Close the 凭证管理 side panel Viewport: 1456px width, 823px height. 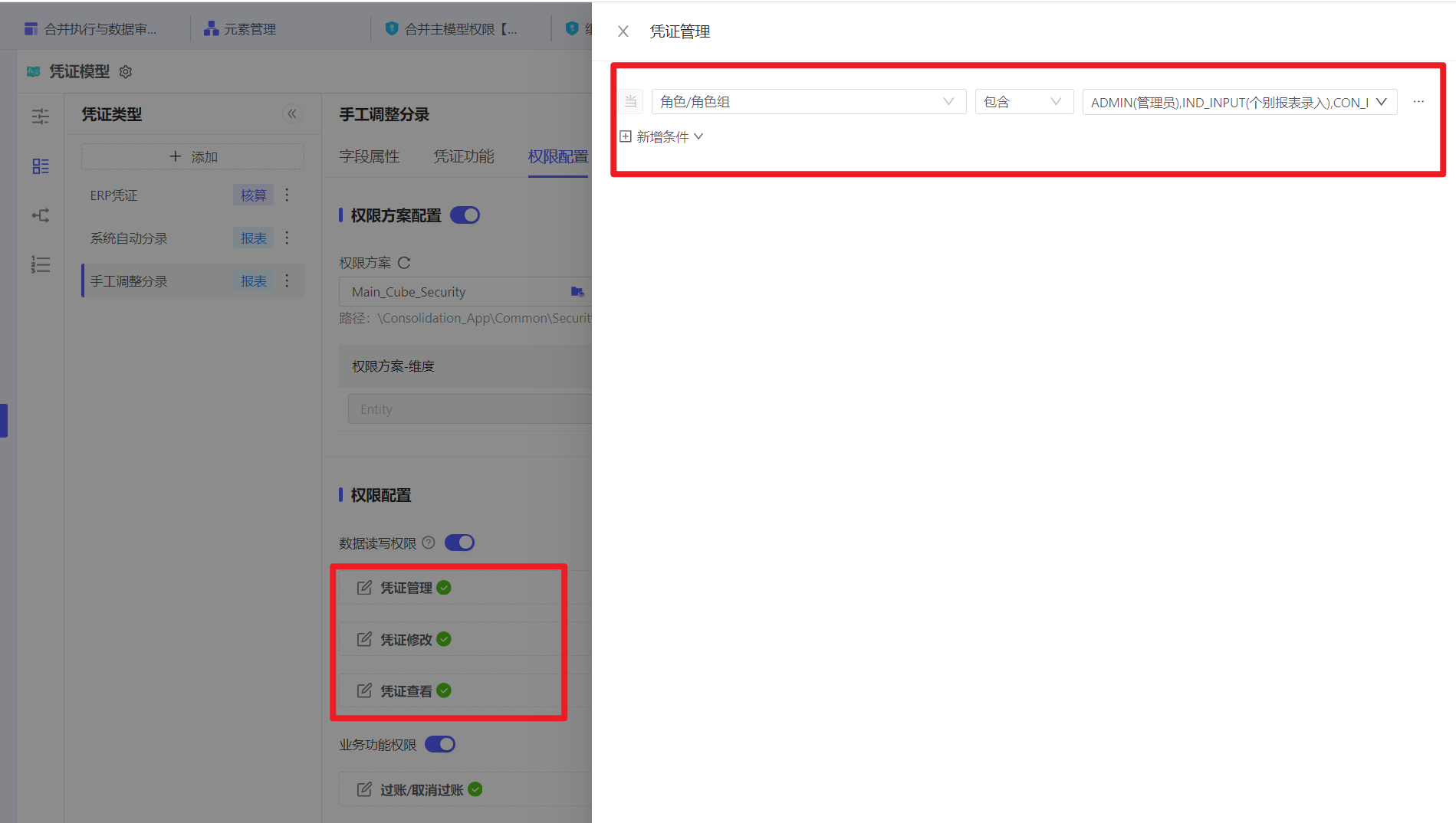(623, 31)
